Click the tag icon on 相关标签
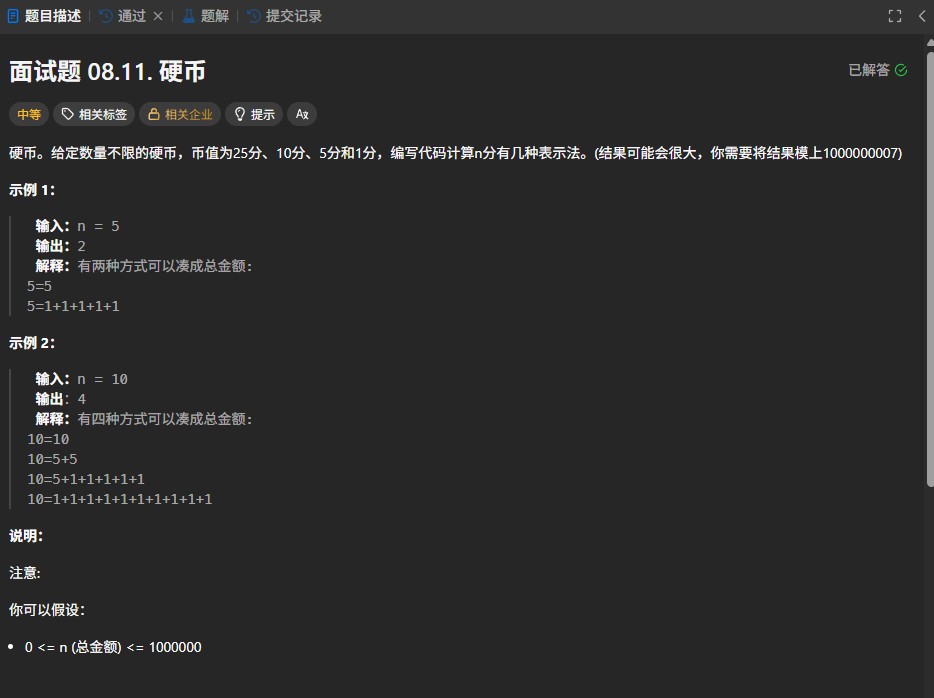 [x=67, y=114]
